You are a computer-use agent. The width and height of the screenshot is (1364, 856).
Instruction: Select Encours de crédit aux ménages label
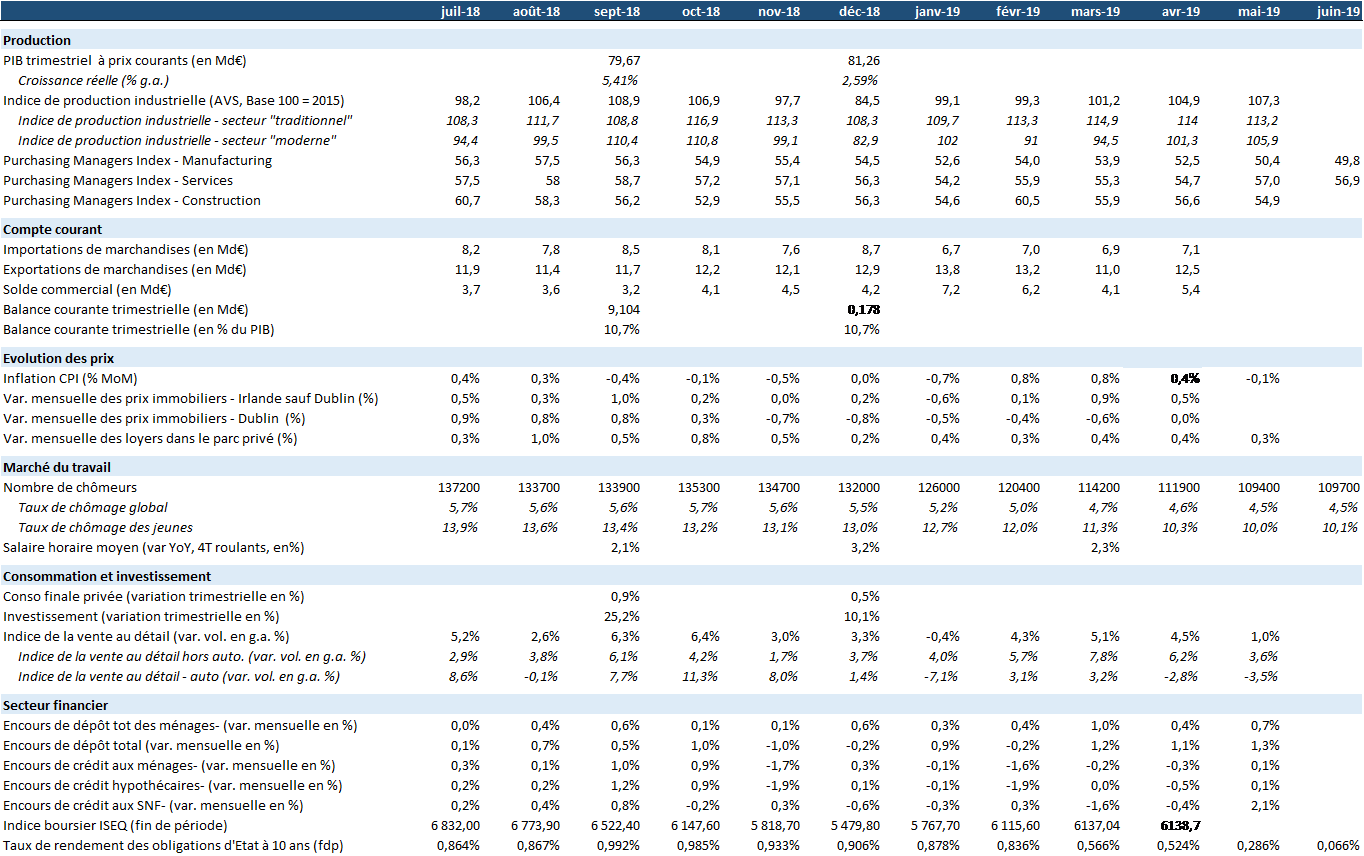click(x=169, y=765)
